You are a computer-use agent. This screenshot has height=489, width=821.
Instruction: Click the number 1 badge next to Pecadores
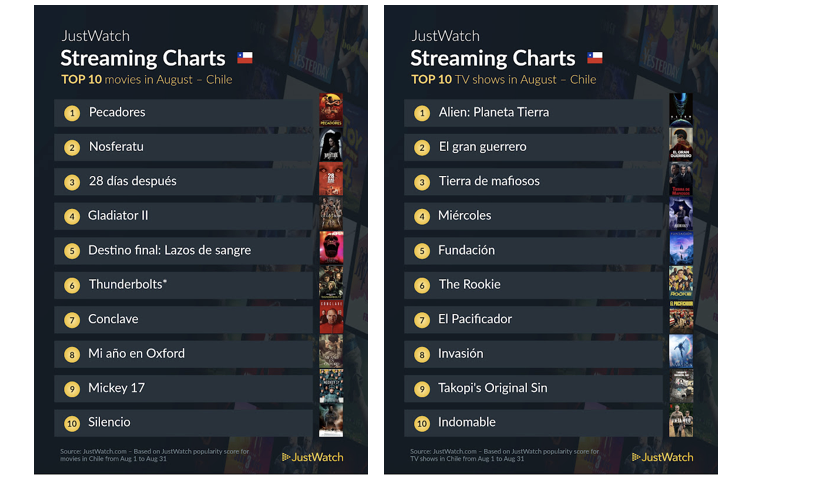click(x=72, y=113)
